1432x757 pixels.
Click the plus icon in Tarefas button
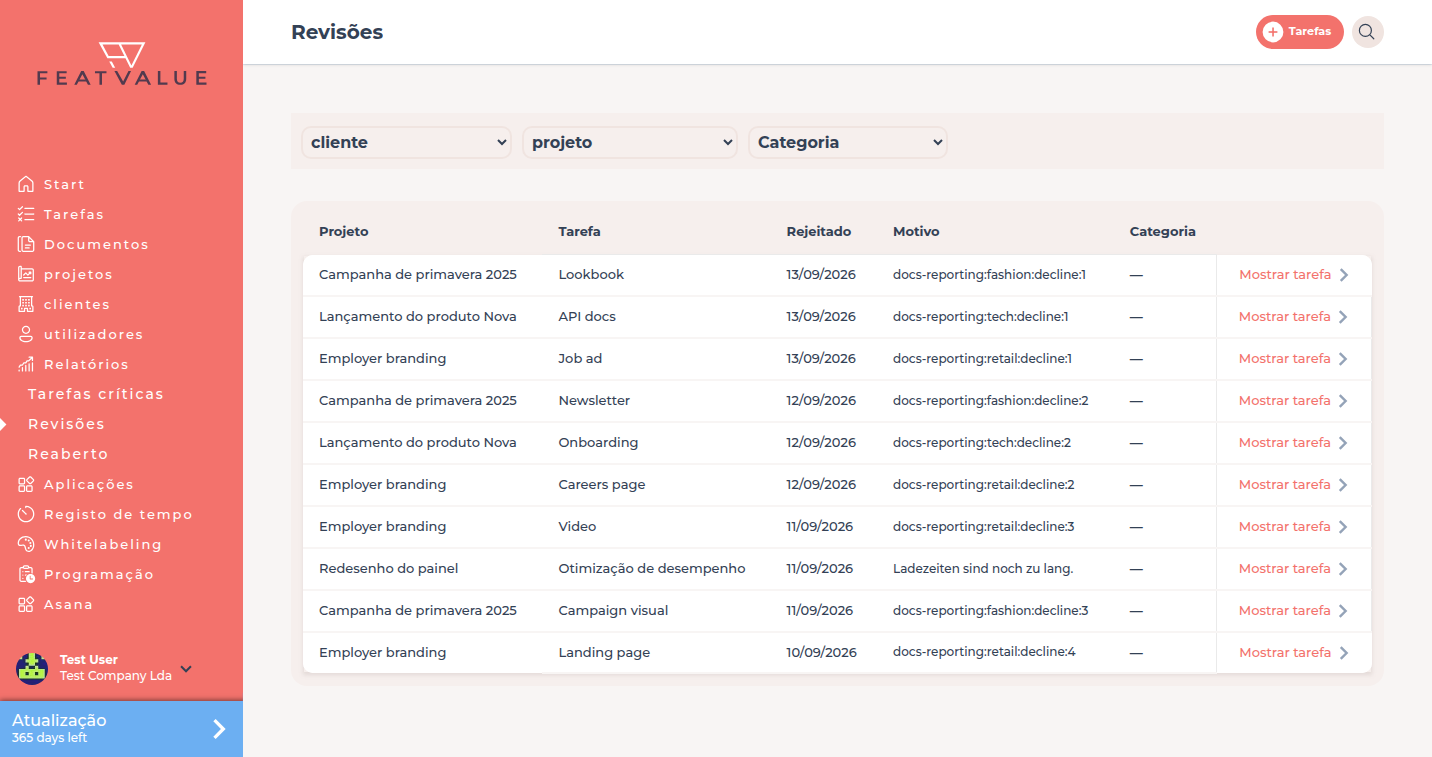[1273, 32]
